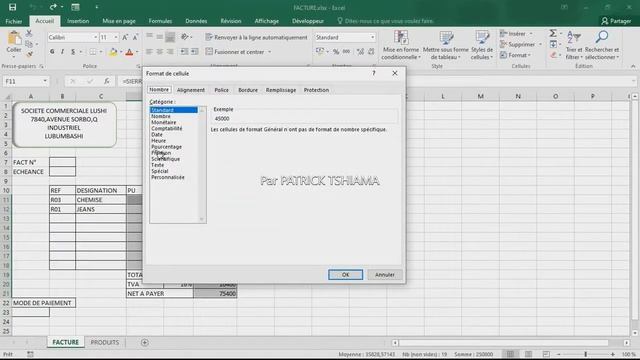The image size is (640, 360).
Task: Select Pourcentage in the category list
Action: click(x=167, y=147)
